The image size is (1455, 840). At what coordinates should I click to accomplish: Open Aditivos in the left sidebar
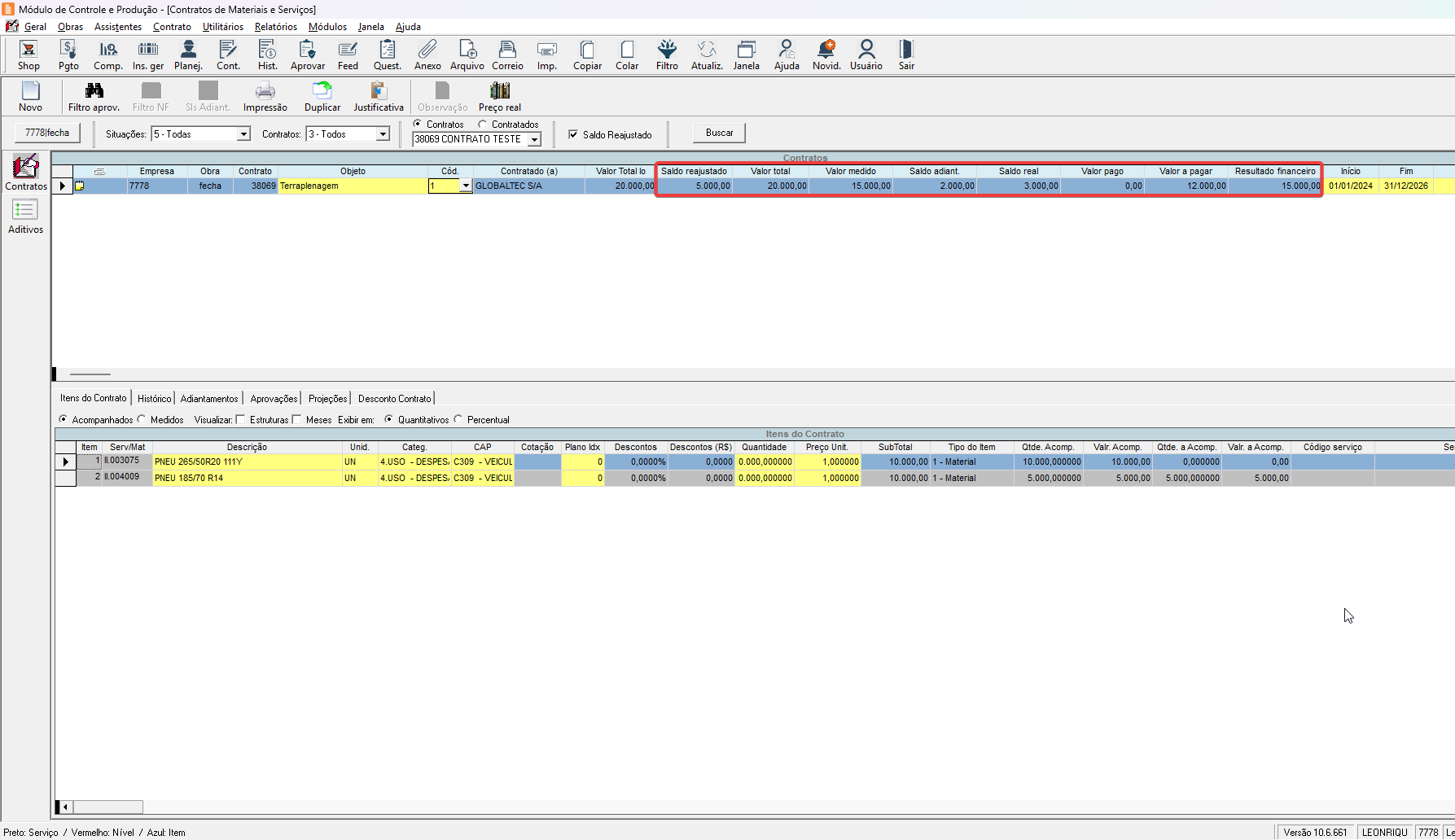click(x=25, y=217)
